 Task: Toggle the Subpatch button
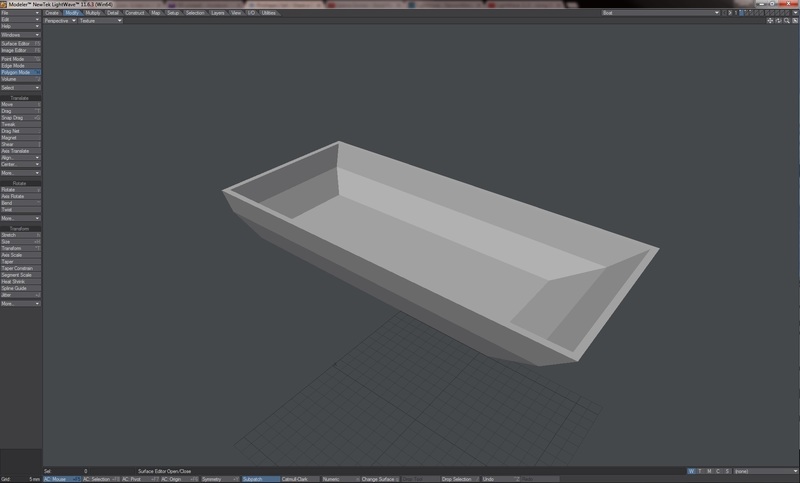(260, 479)
